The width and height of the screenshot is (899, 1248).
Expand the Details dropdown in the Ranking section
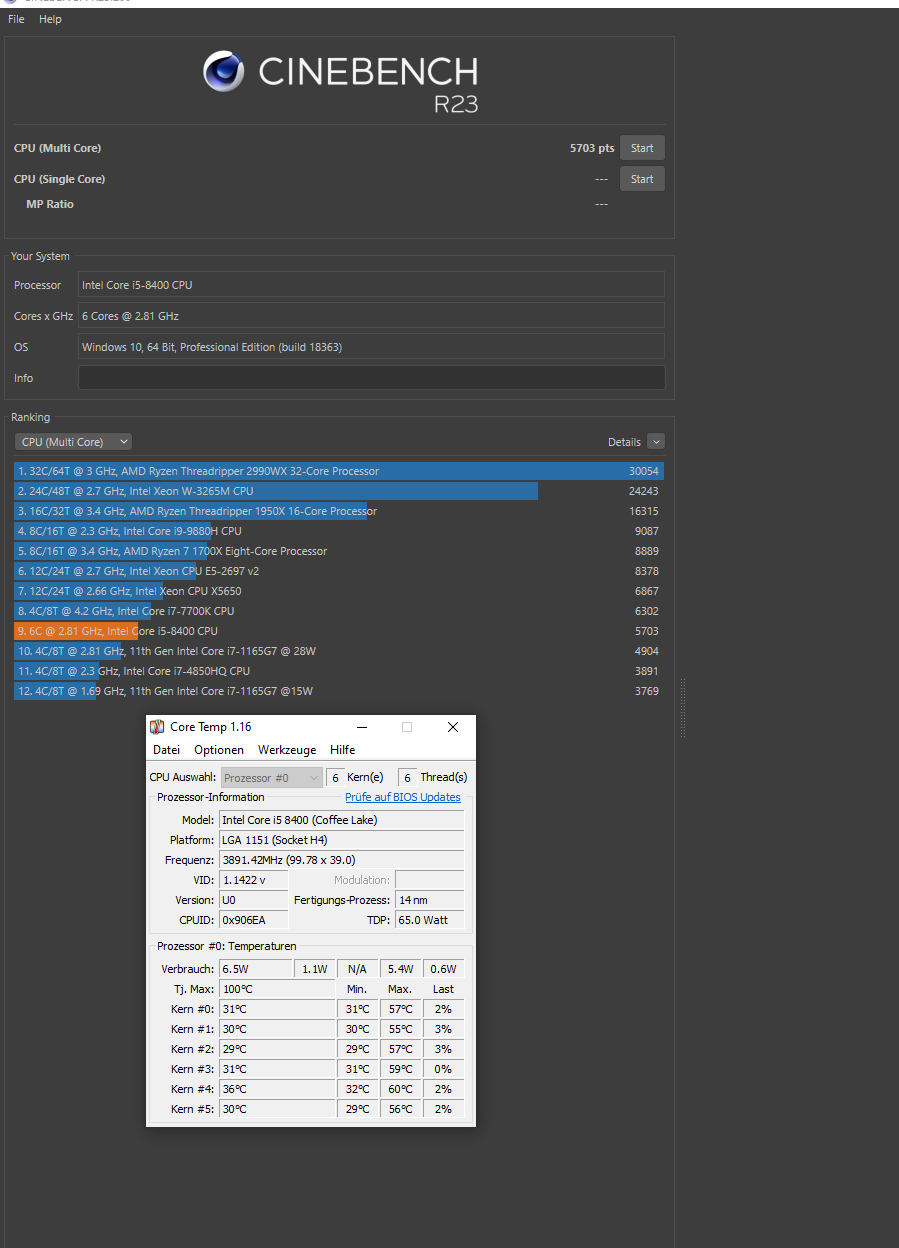(x=657, y=441)
